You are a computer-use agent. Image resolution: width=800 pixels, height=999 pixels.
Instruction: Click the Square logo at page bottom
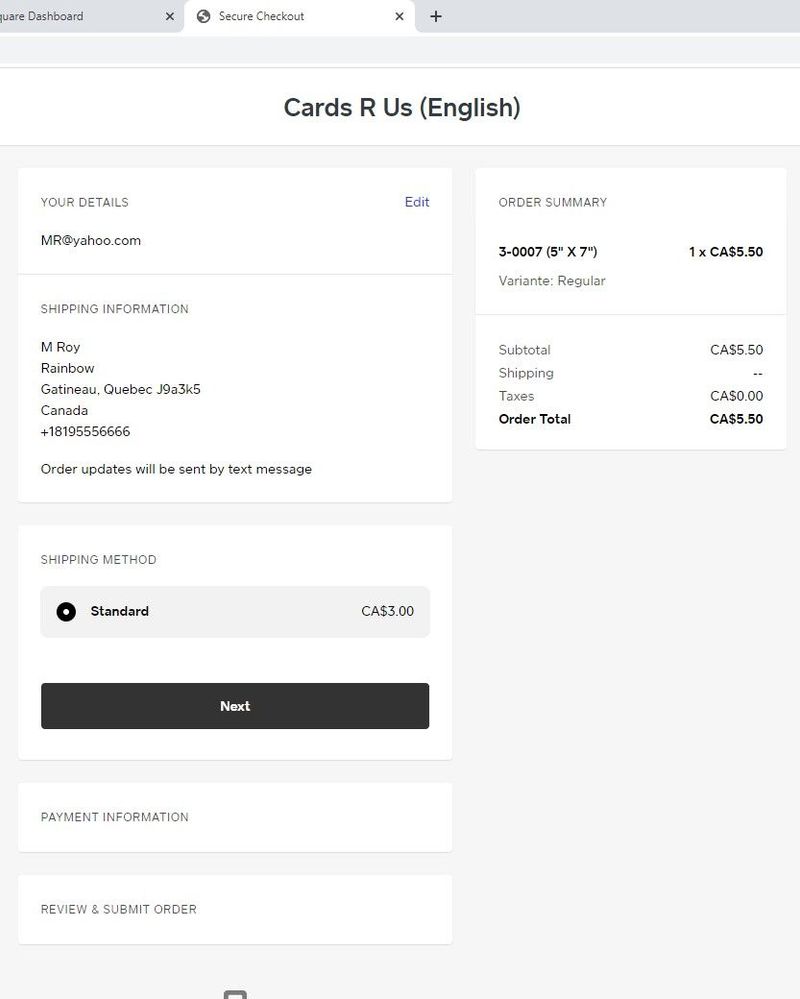(235, 994)
